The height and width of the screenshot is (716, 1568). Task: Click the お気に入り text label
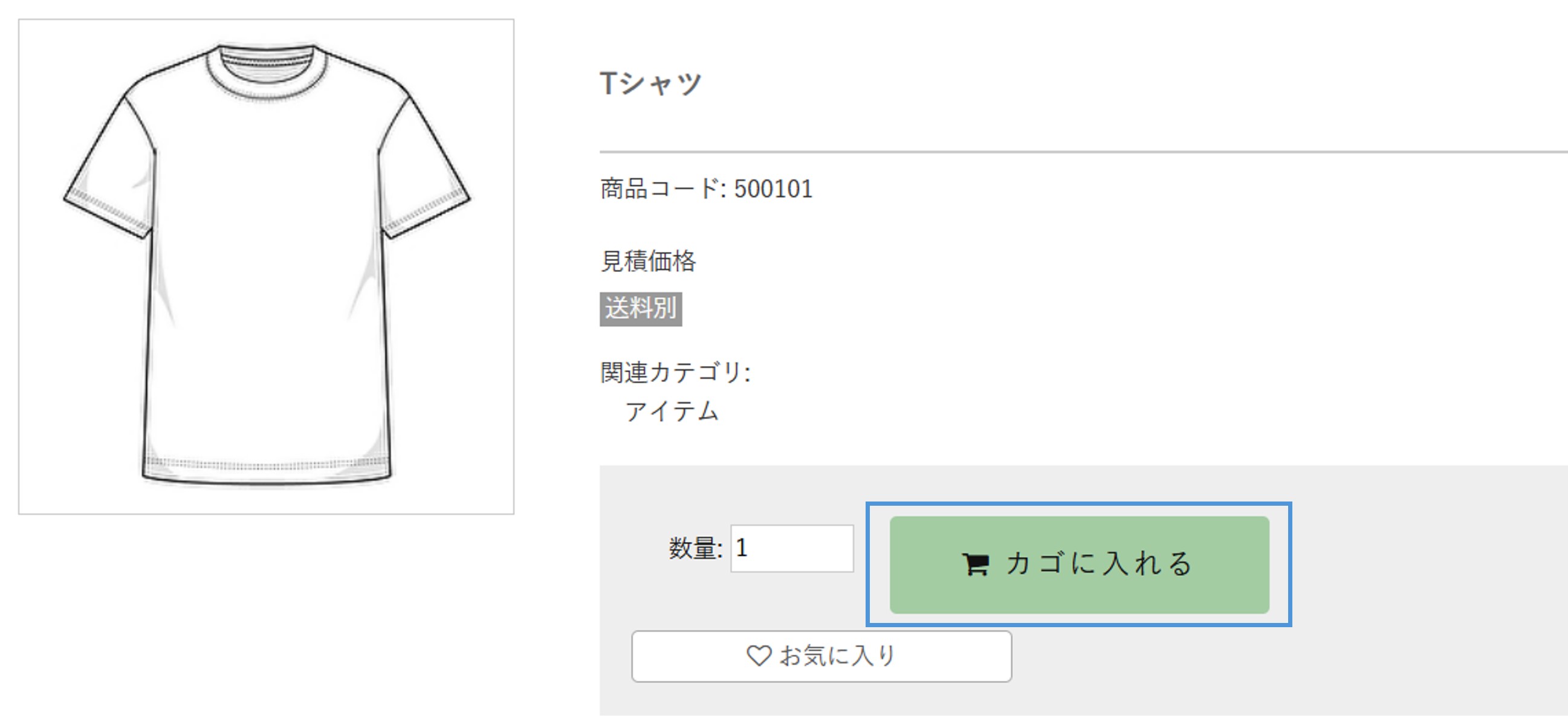coord(838,656)
